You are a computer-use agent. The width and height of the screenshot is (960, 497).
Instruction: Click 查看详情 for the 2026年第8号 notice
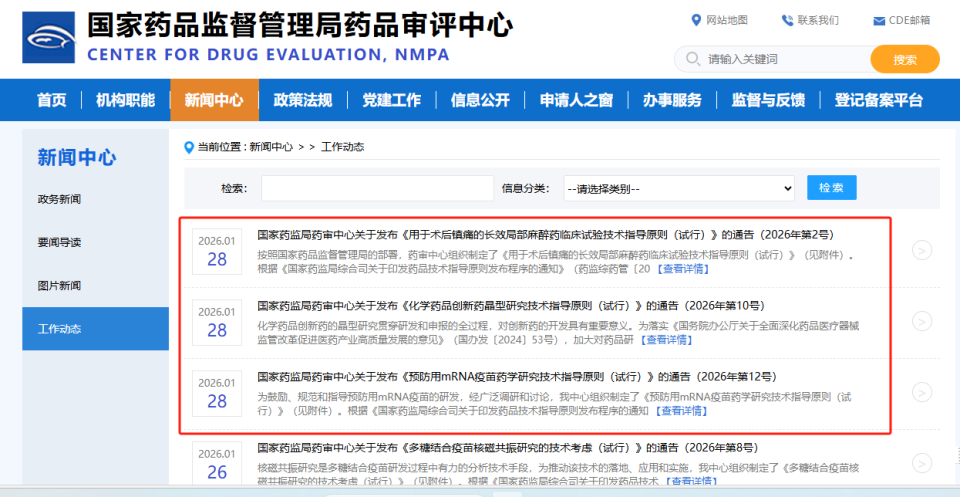click(x=692, y=482)
